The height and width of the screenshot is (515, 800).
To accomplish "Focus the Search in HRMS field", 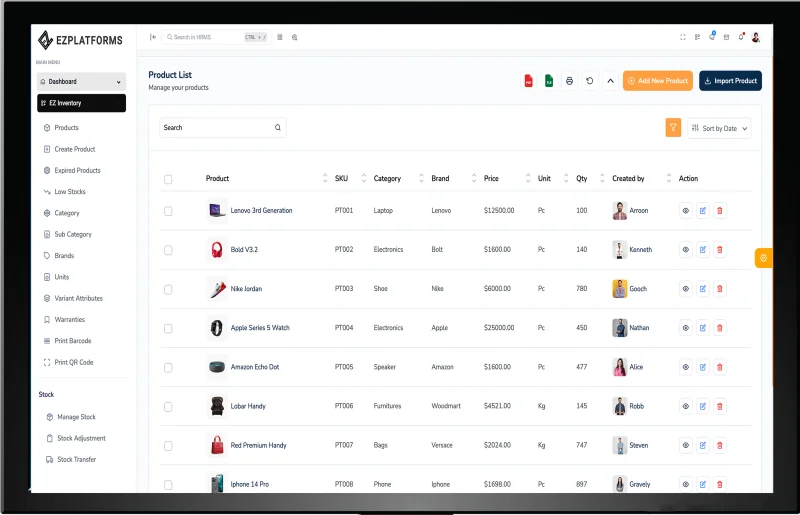I will [x=216, y=37].
